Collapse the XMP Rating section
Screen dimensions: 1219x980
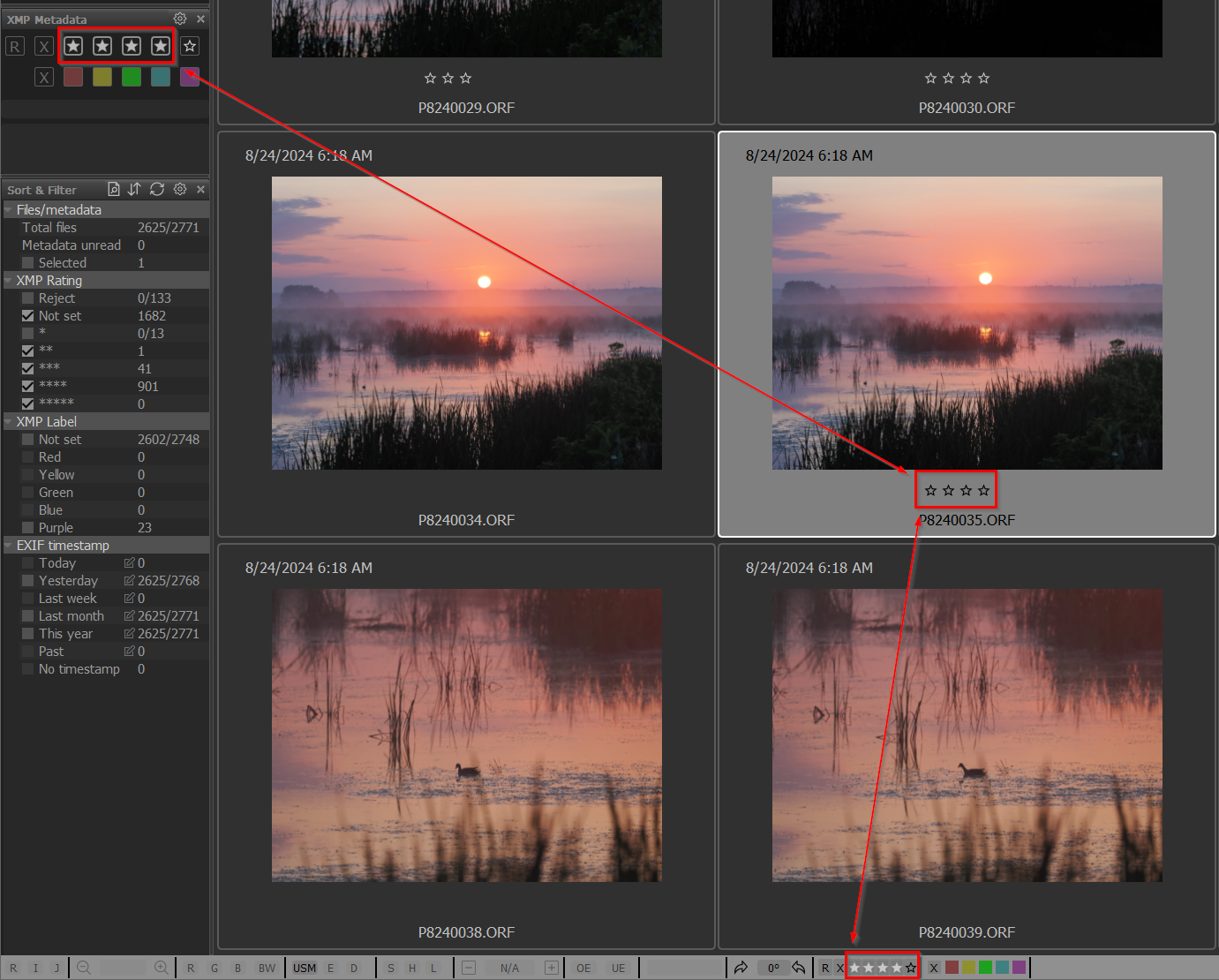[x=9, y=281]
